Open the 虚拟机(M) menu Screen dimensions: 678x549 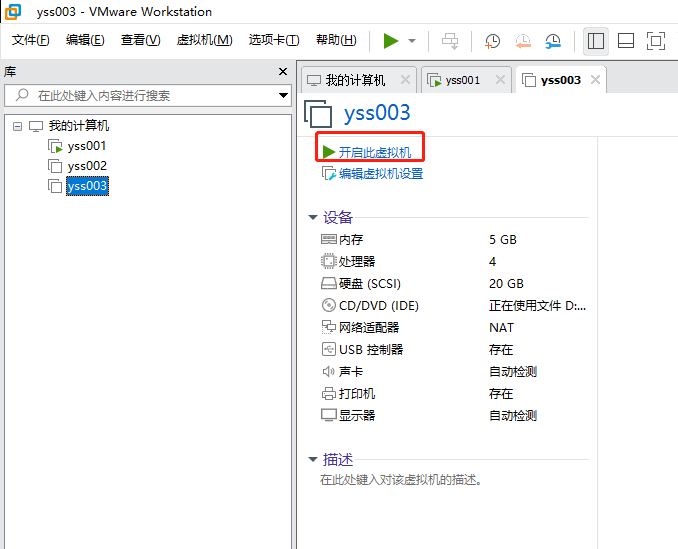point(205,40)
